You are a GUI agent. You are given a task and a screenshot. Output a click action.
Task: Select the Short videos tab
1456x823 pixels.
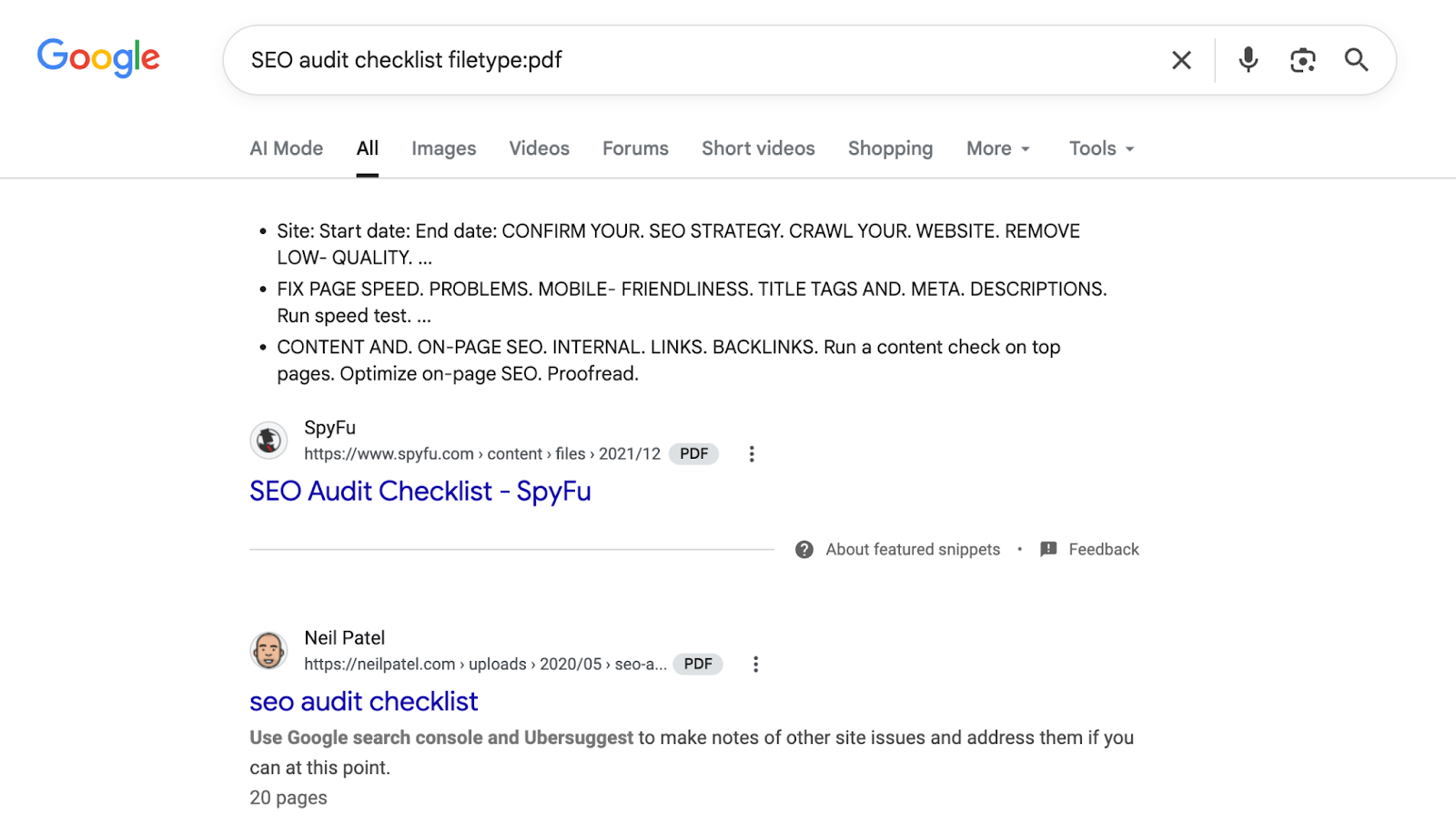click(x=758, y=148)
